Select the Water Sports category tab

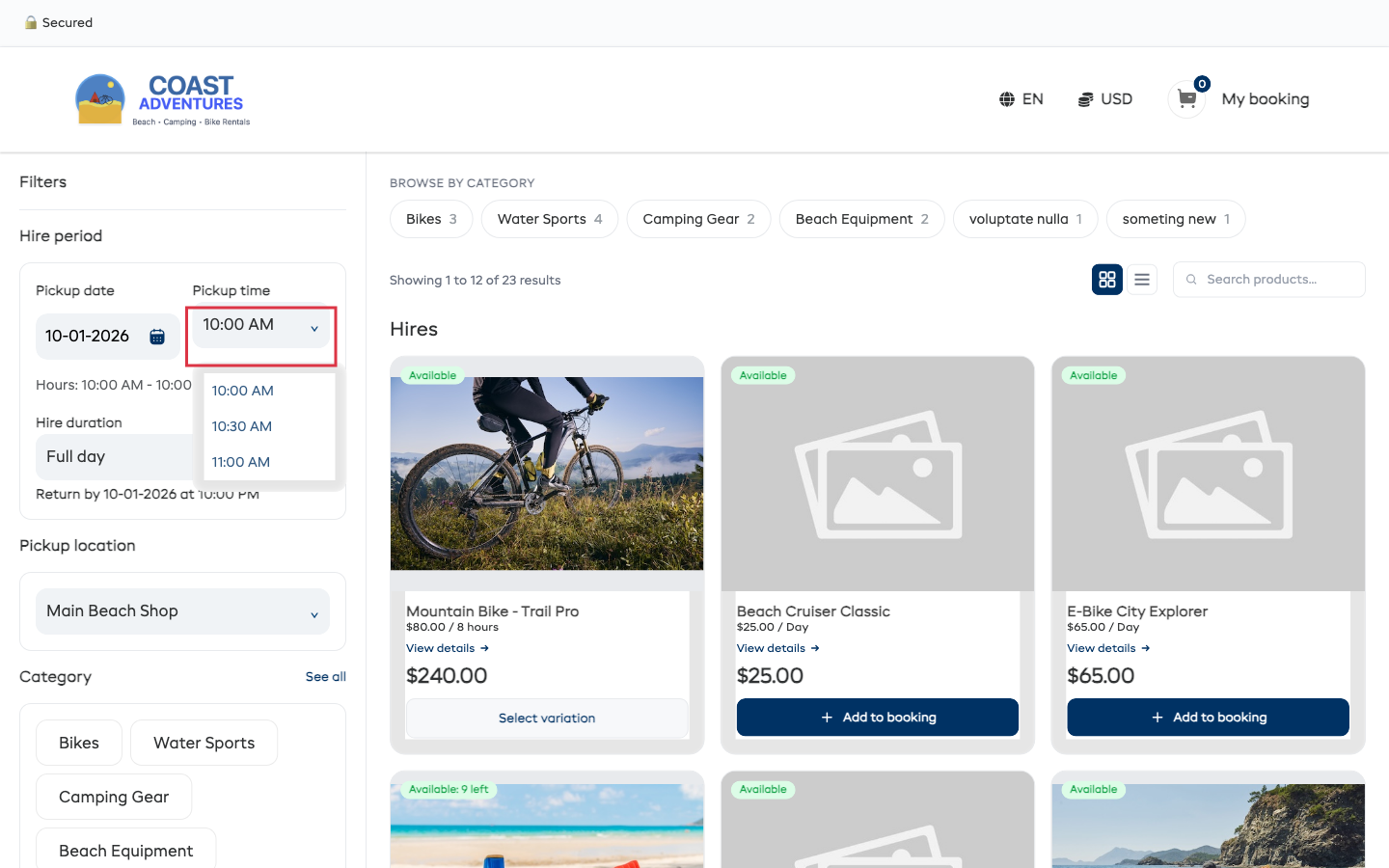550,219
